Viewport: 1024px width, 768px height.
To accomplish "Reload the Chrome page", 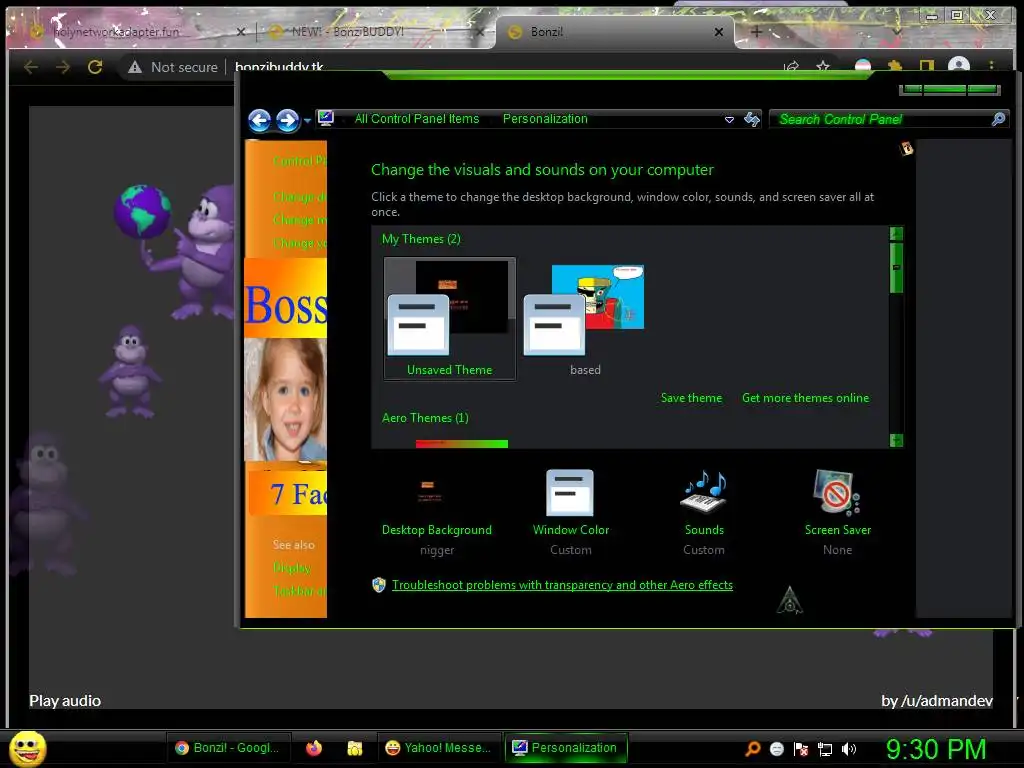I will tap(95, 67).
